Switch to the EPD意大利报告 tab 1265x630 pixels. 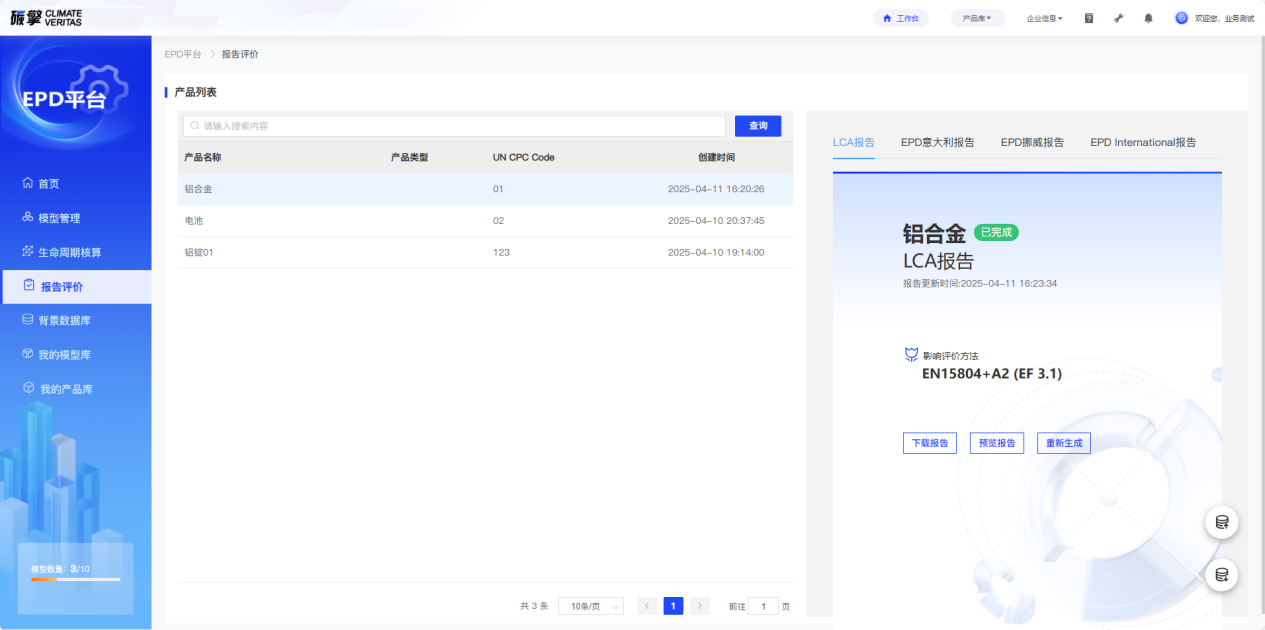pos(937,143)
